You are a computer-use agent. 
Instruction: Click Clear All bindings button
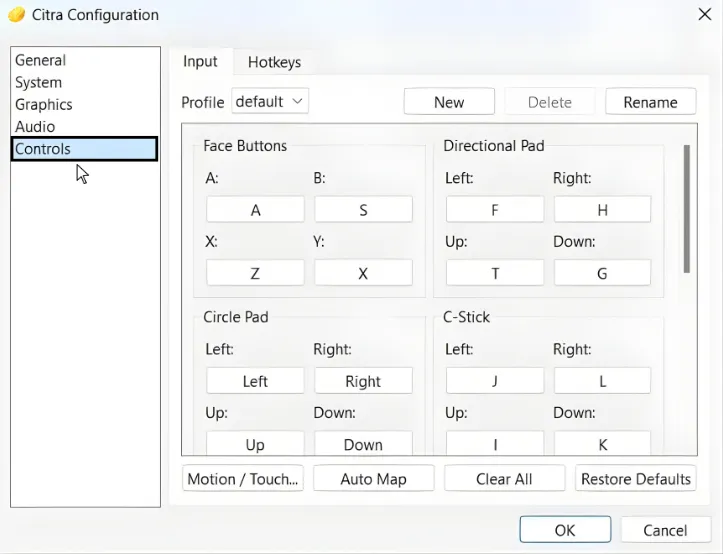[x=504, y=479]
